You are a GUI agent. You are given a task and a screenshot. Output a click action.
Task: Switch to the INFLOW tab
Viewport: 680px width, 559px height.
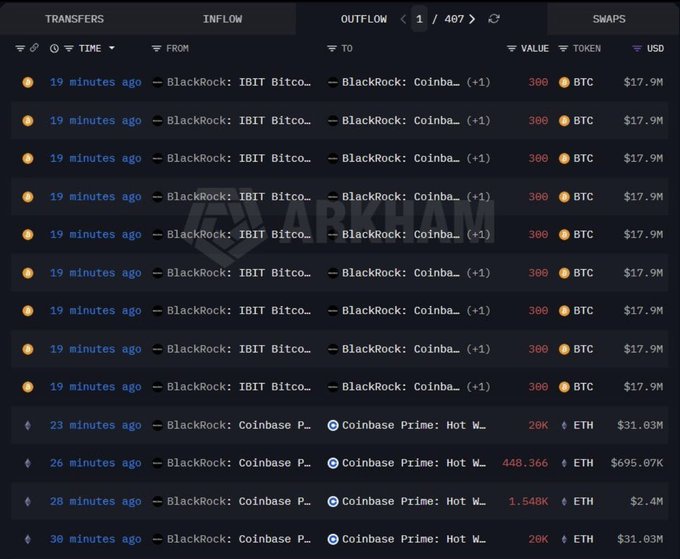222,19
